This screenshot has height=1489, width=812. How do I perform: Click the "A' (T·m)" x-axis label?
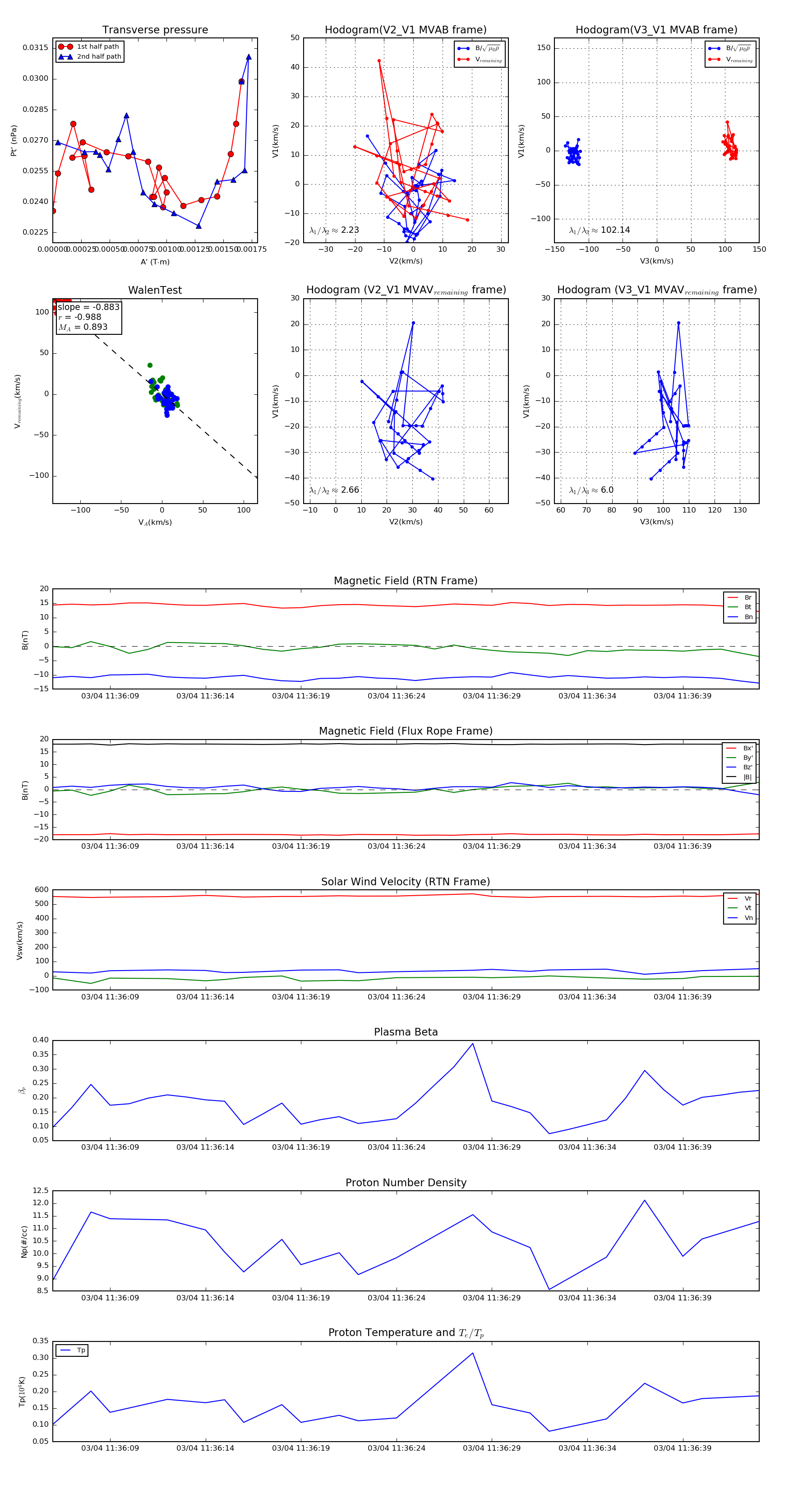click(155, 262)
